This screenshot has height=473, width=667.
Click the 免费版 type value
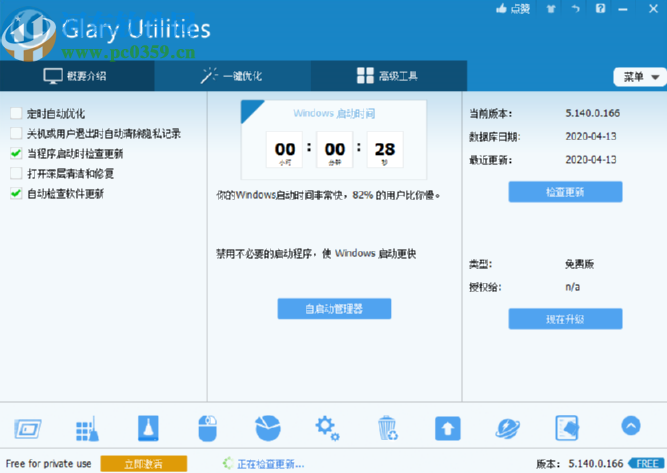point(579,264)
